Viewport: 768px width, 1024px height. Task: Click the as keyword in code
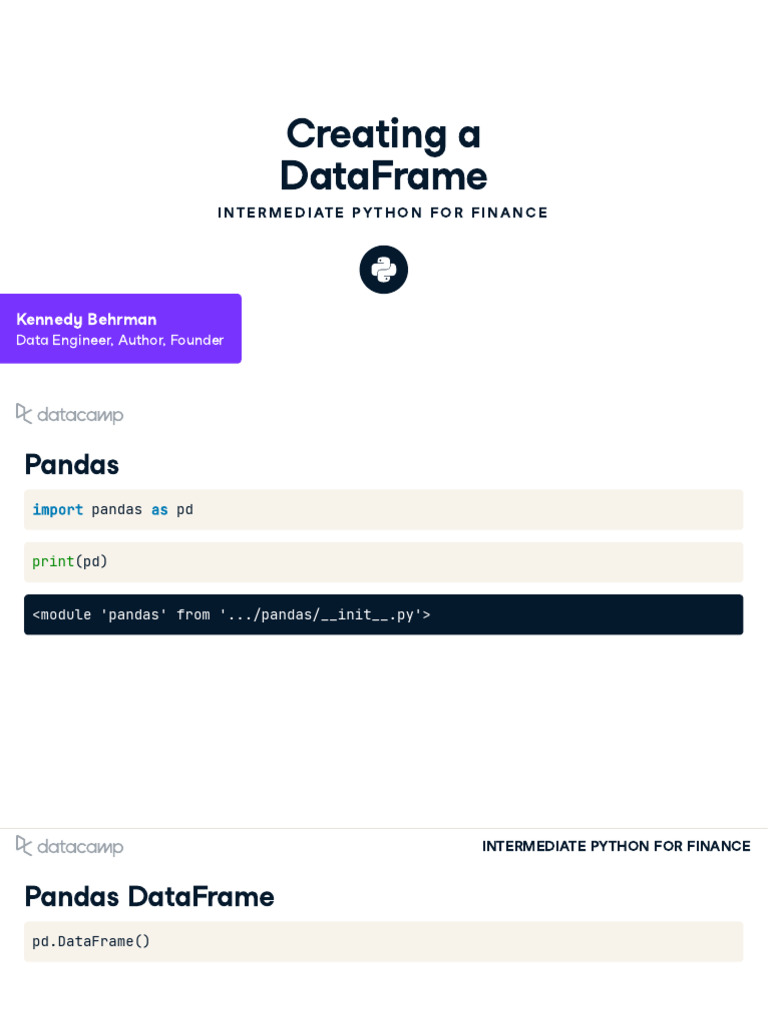pos(159,510)
